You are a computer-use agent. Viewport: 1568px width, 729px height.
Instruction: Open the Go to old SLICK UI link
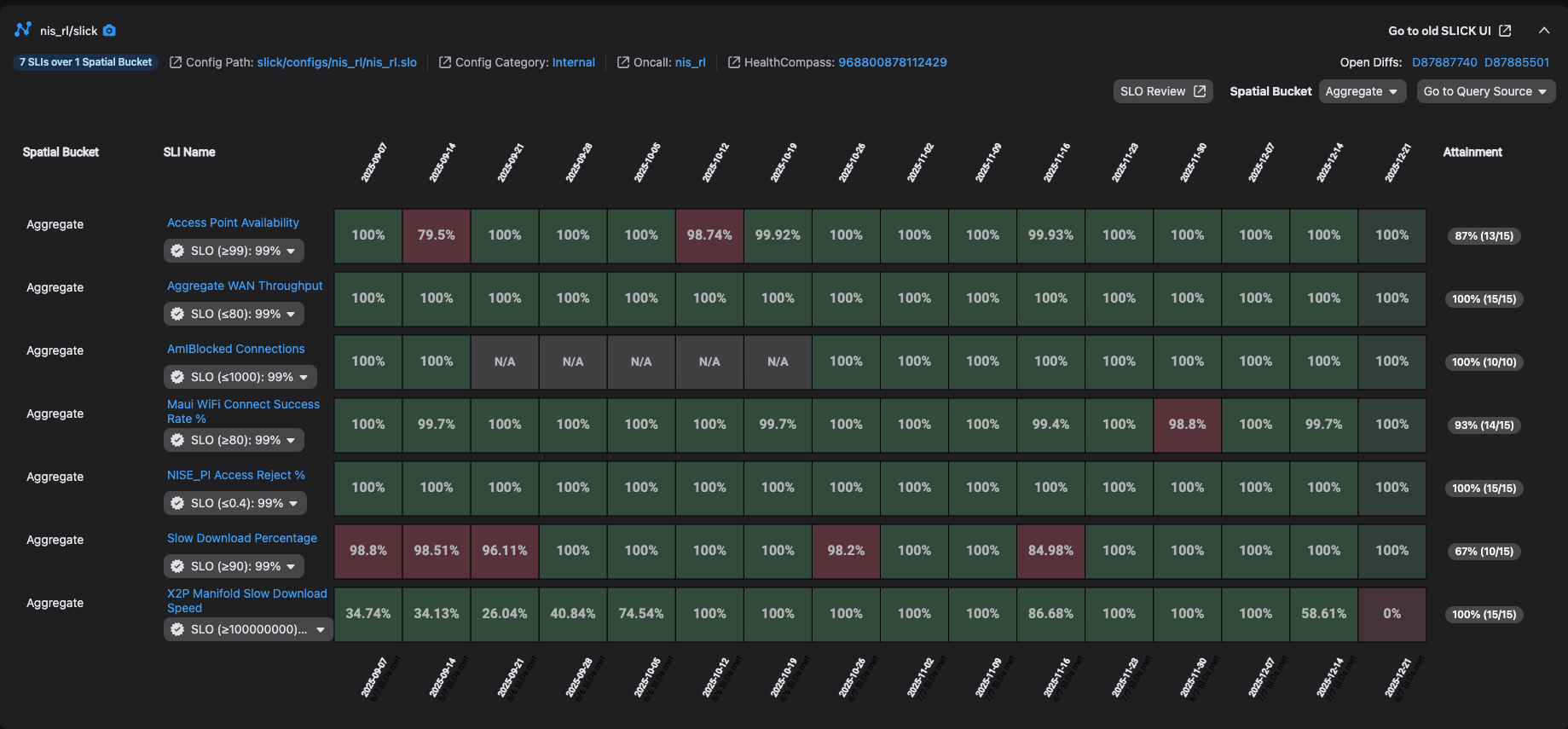[x=1449, y=31]
